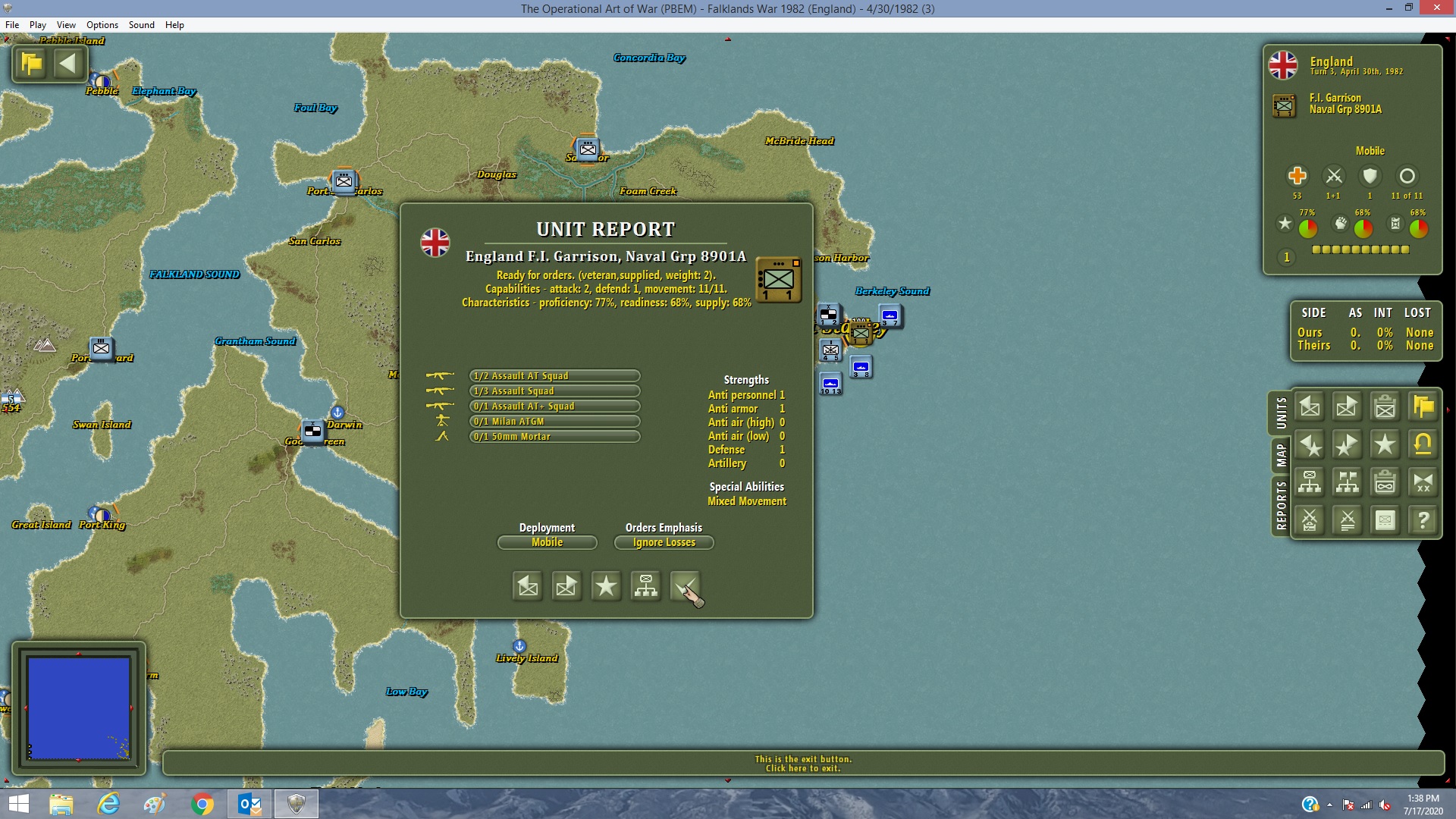Open the File menu

click(12, 25)
